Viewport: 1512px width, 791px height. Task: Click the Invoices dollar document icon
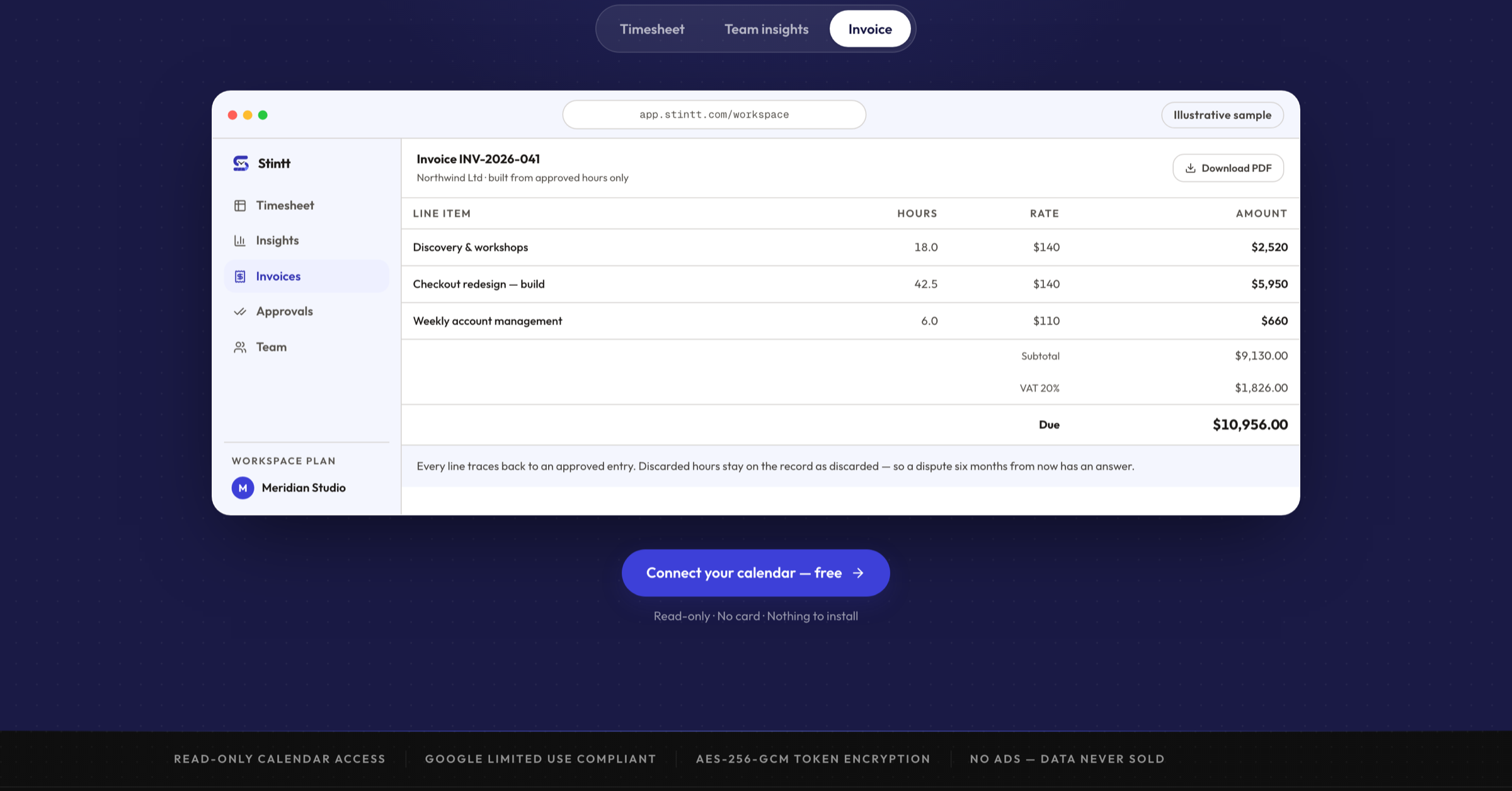pos(240,276)
